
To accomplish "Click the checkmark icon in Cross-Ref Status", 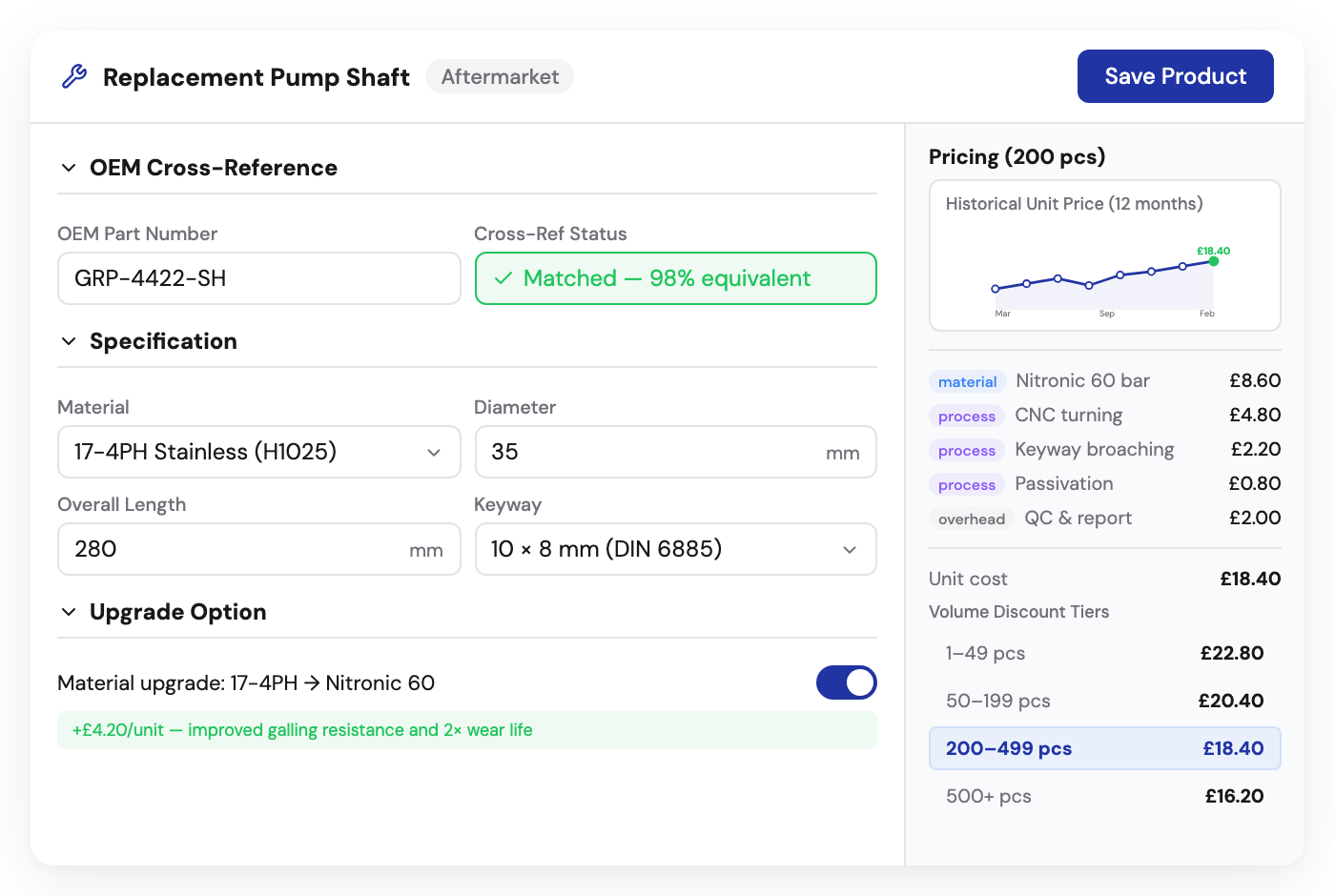I will point(503,278).
